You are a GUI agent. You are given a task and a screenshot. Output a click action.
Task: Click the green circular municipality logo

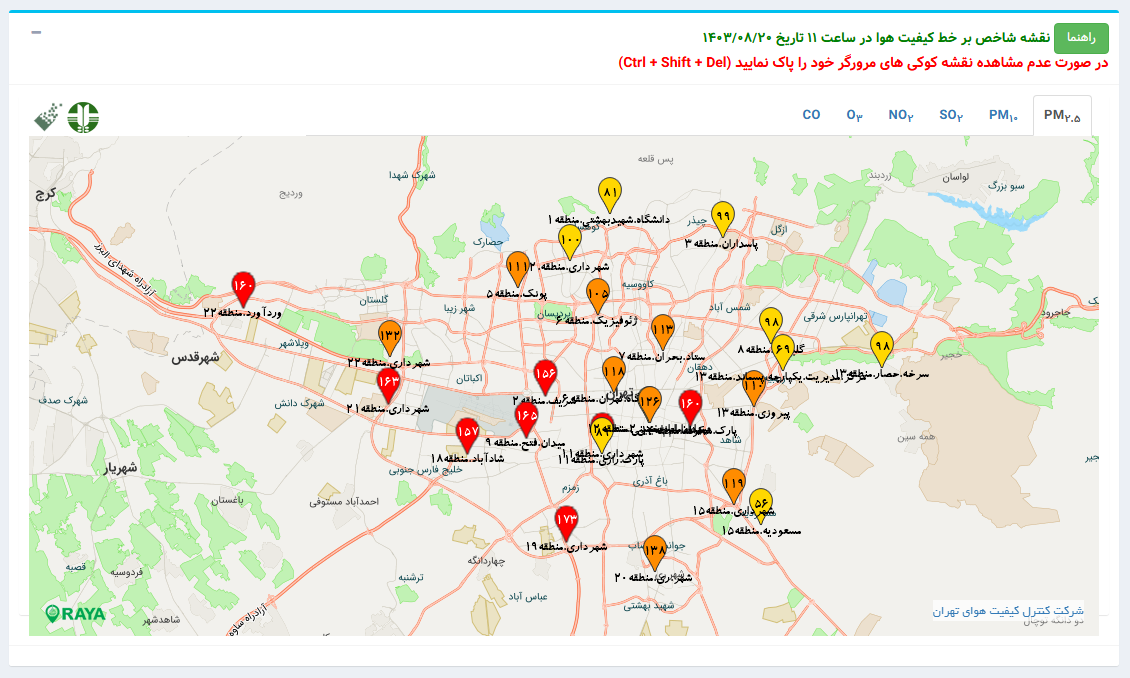pyautogui.click(x=83, y=117)
